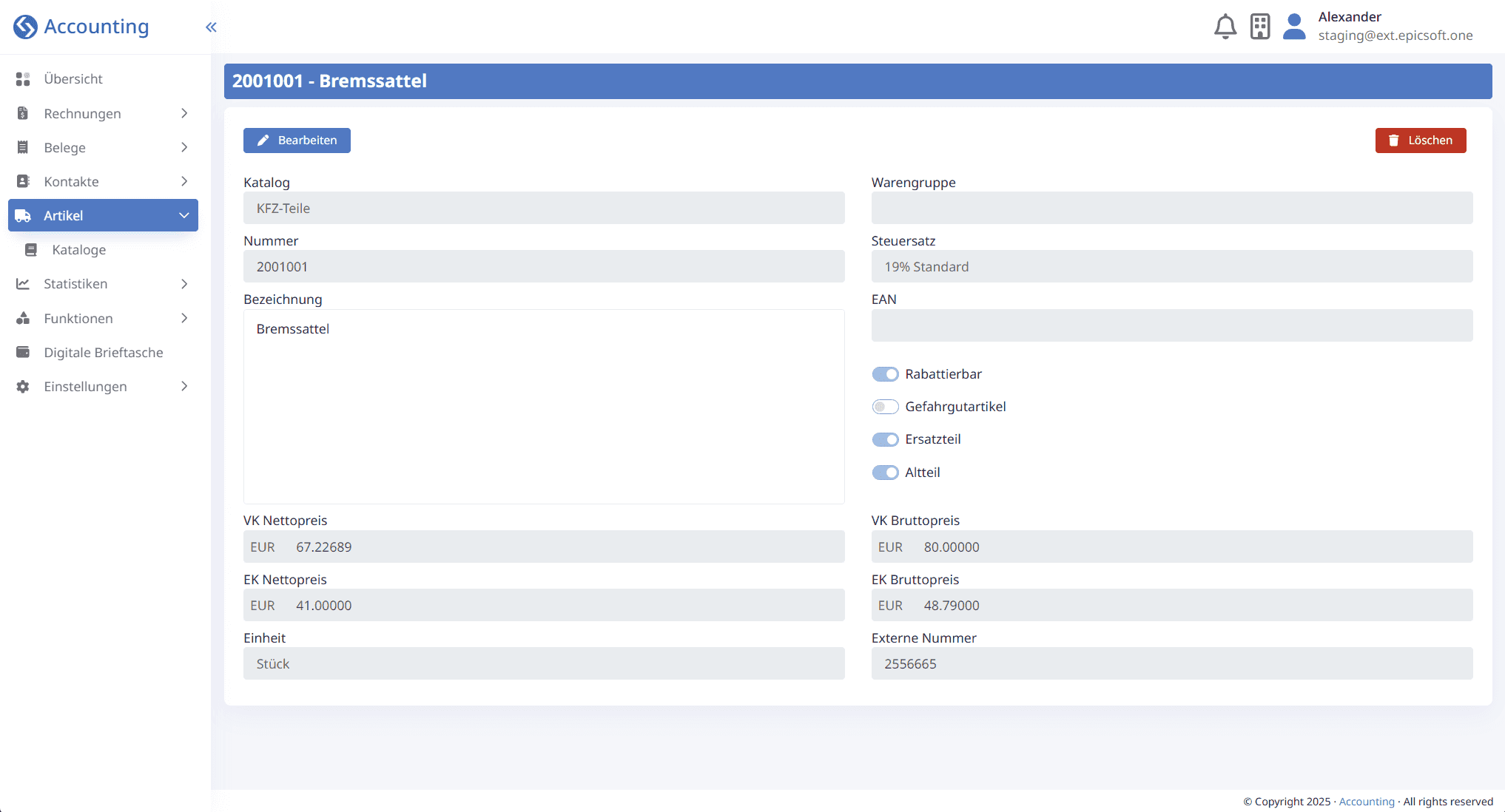
Task: Click the Bezeichnung text area
Action: [544, 407]
